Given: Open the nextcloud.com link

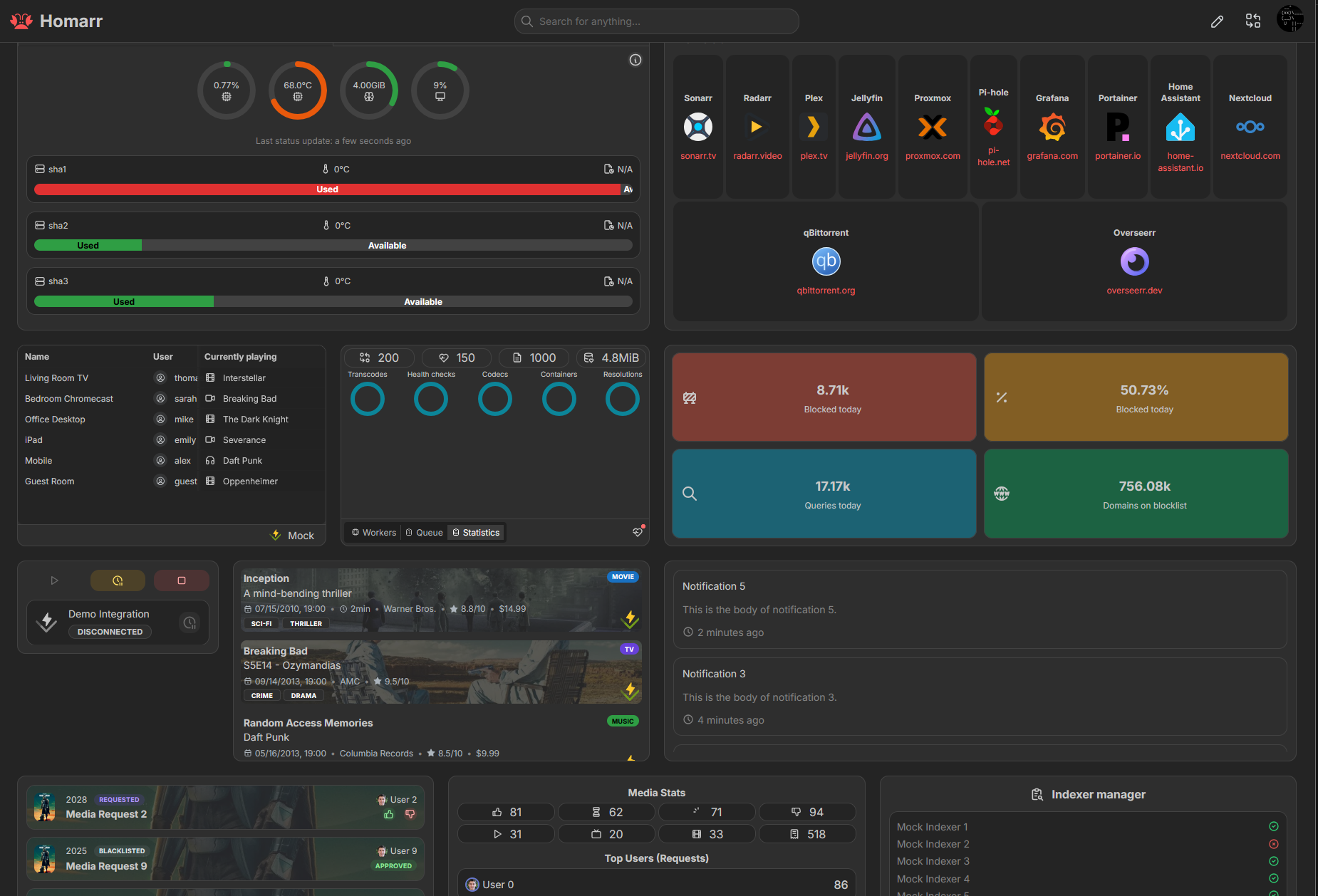Looking at the screenshot, I should point(1250,156).
